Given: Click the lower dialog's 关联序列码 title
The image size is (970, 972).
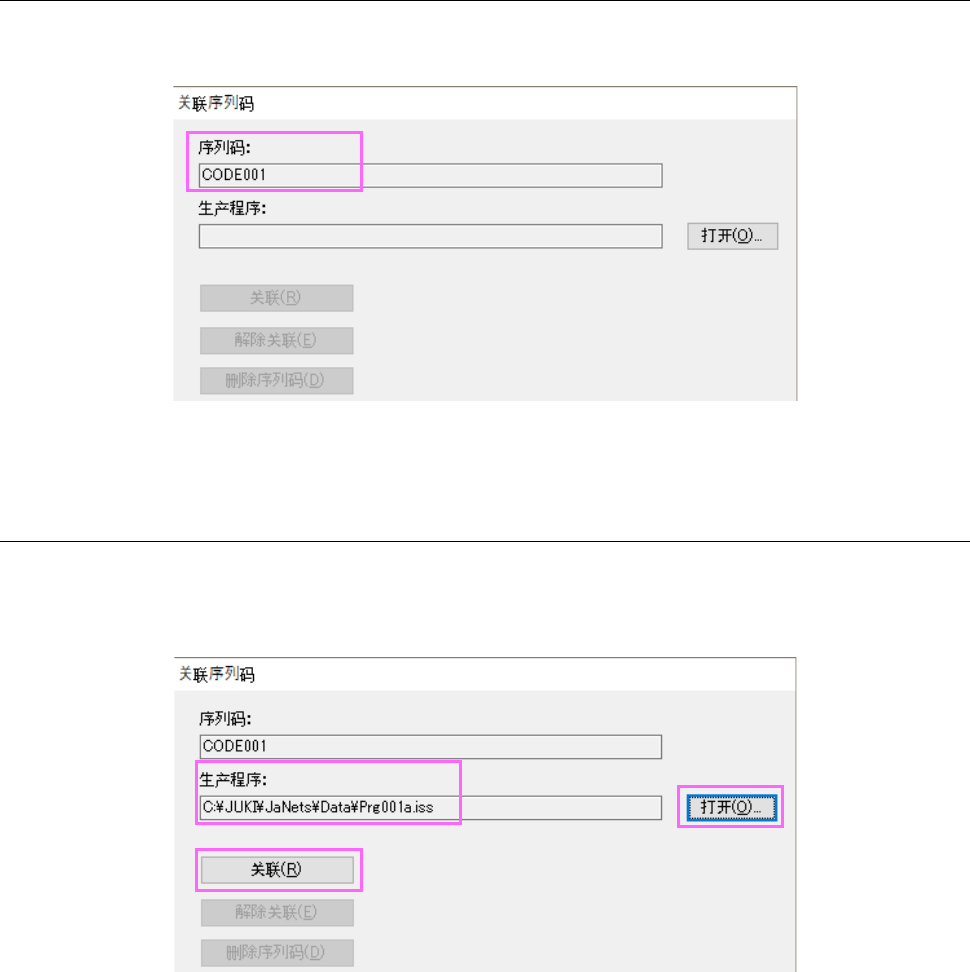Looking at the screenshot, I should [216, 675].
